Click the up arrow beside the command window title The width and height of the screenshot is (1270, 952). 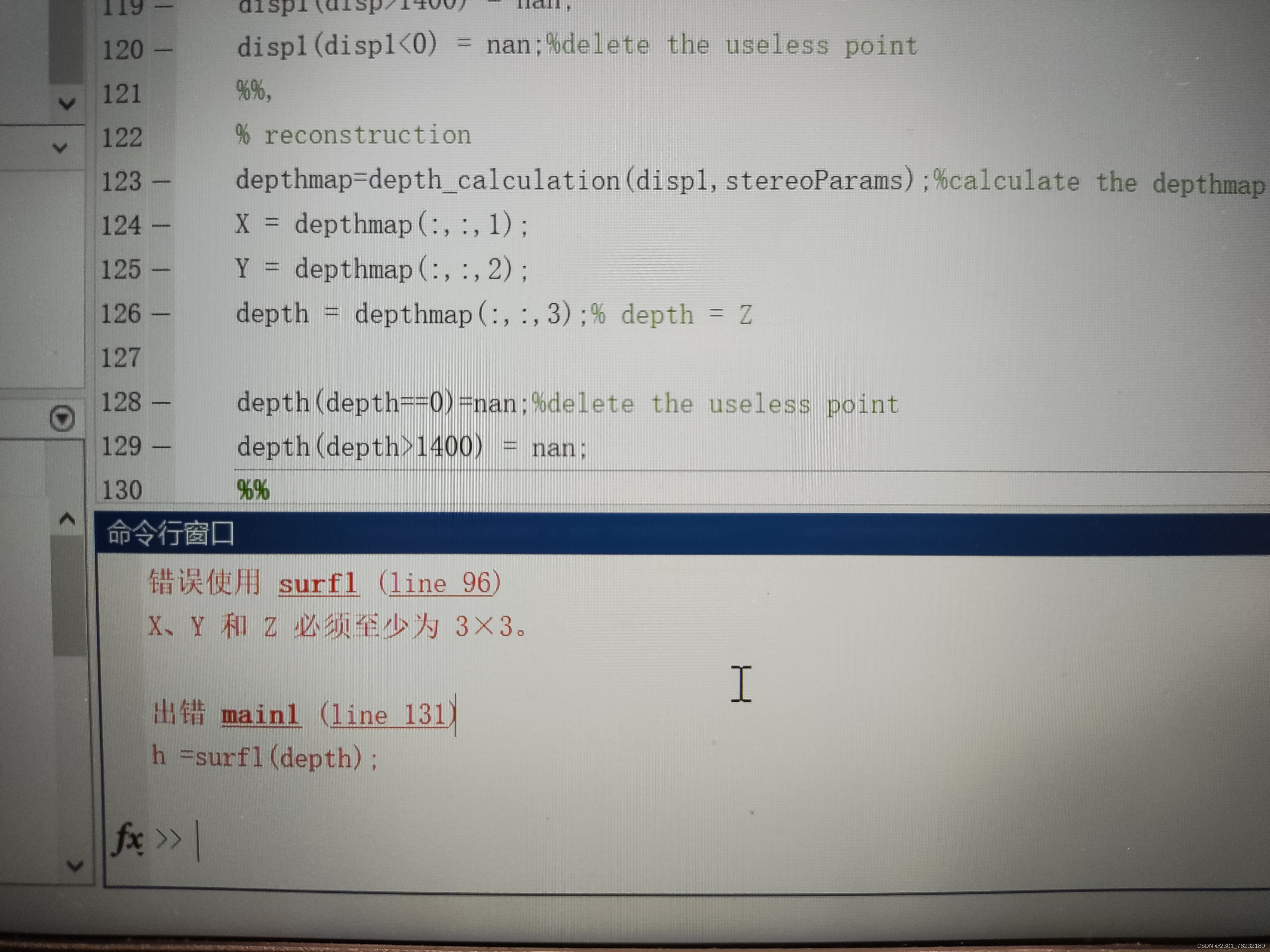(67, 519)
